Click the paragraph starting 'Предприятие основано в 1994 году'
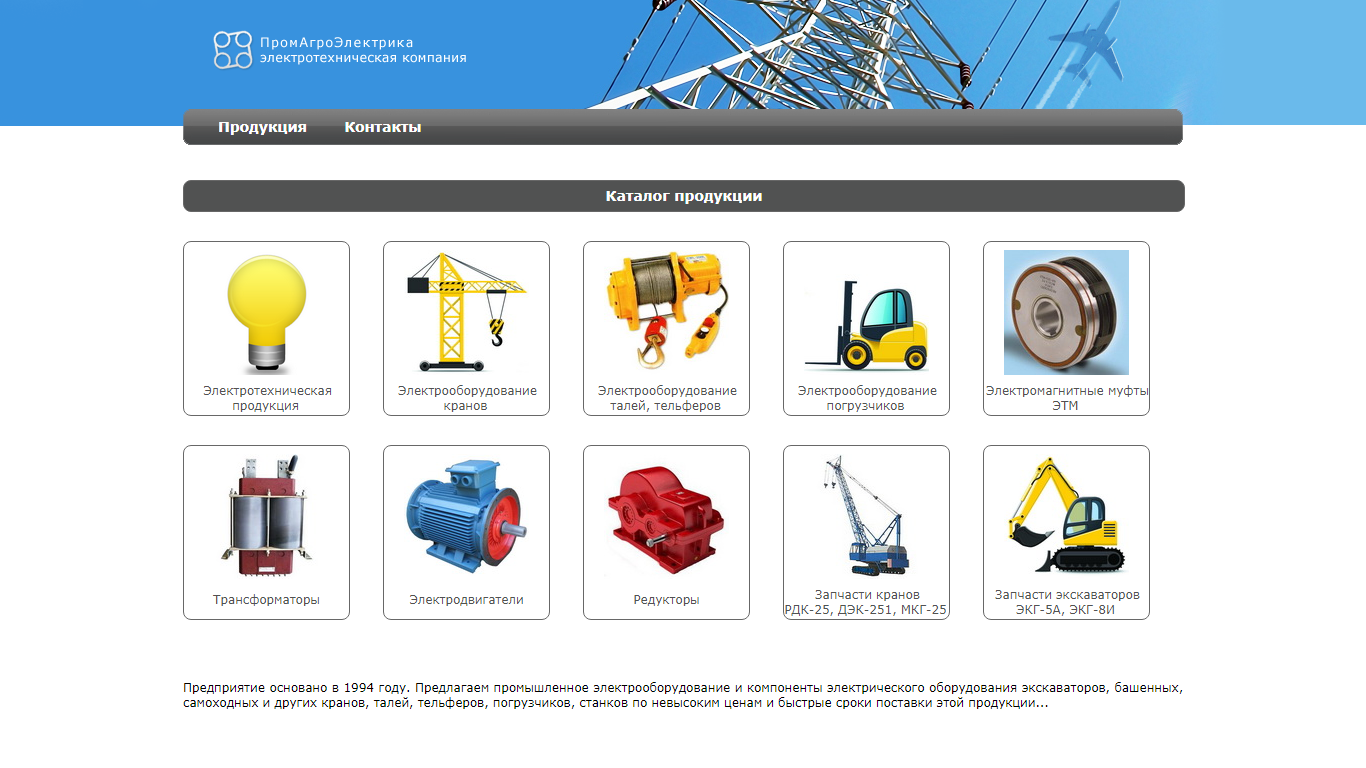1366x768 pixels. coord(683,696)
